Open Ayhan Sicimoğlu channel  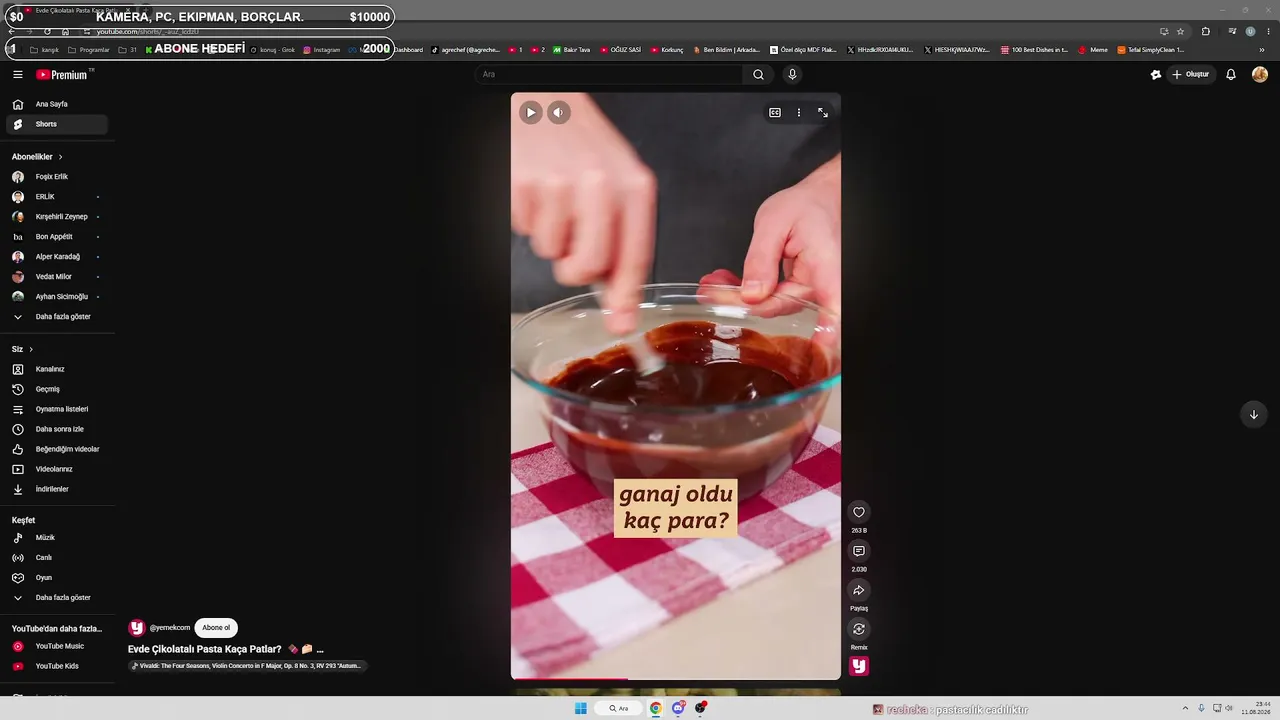(58, 297)
